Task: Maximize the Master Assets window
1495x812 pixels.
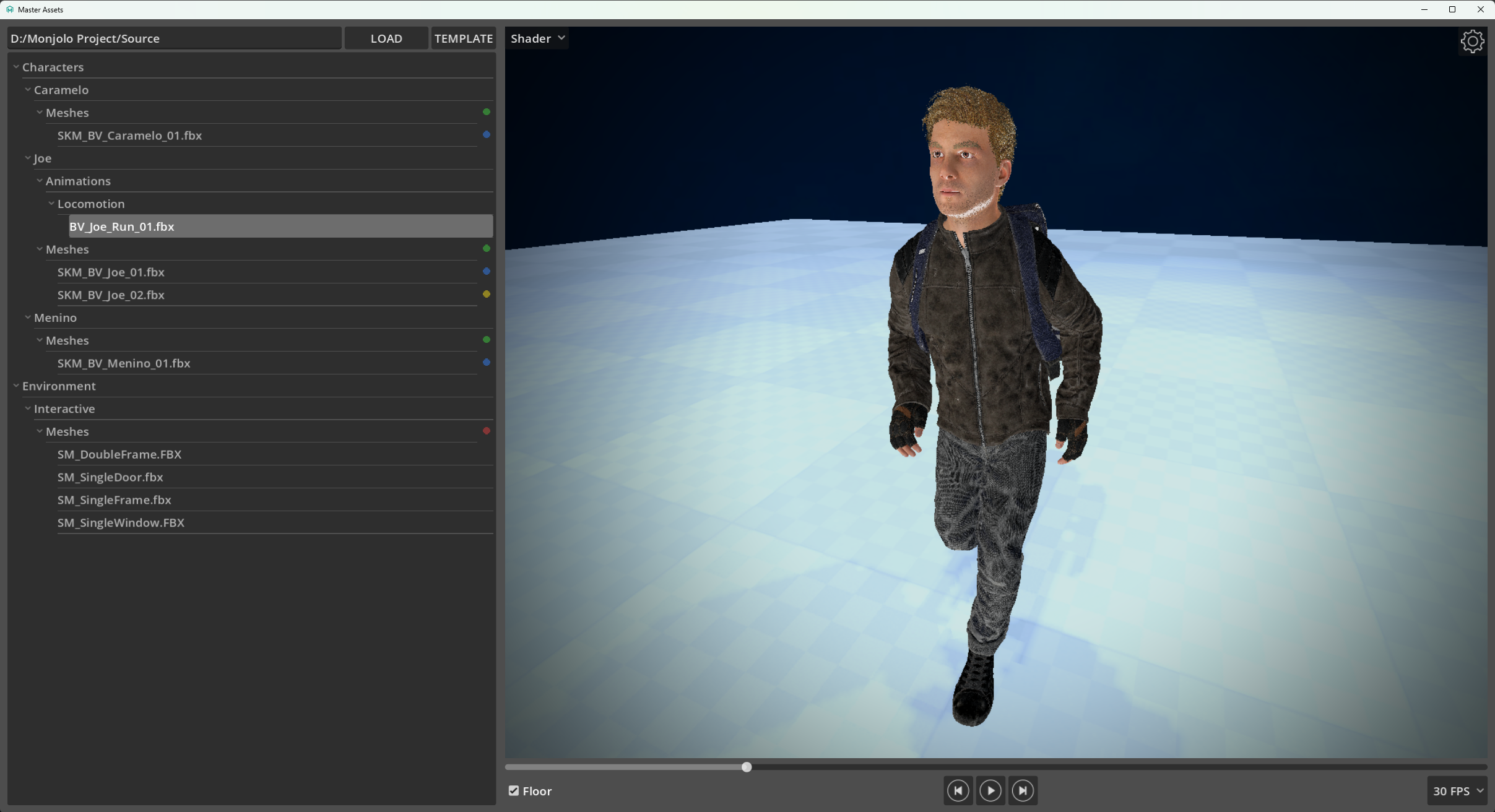Action: (1452, 9)
